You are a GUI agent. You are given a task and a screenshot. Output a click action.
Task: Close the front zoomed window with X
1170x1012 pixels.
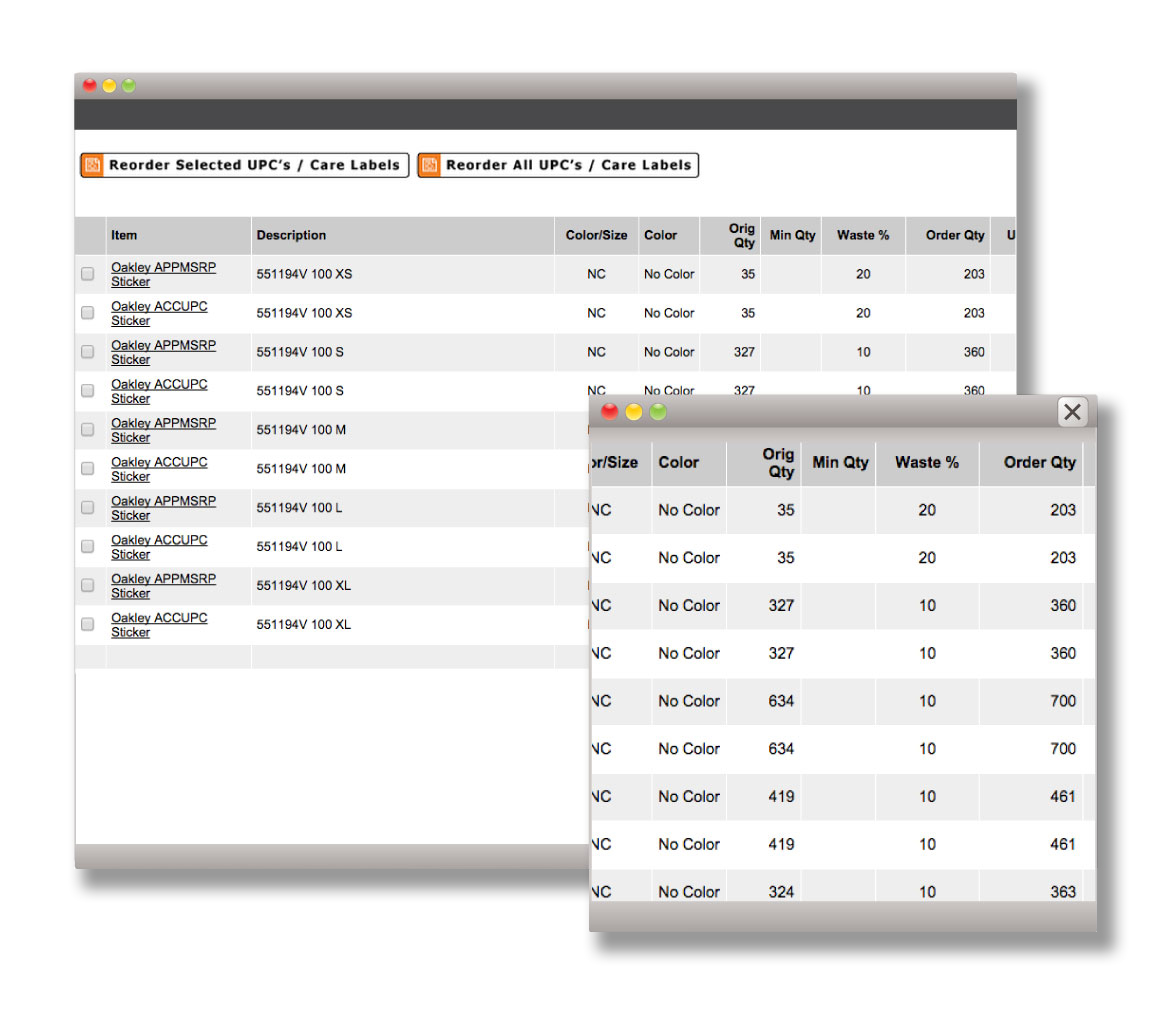pyautogui.click(x=1072, y=411)
